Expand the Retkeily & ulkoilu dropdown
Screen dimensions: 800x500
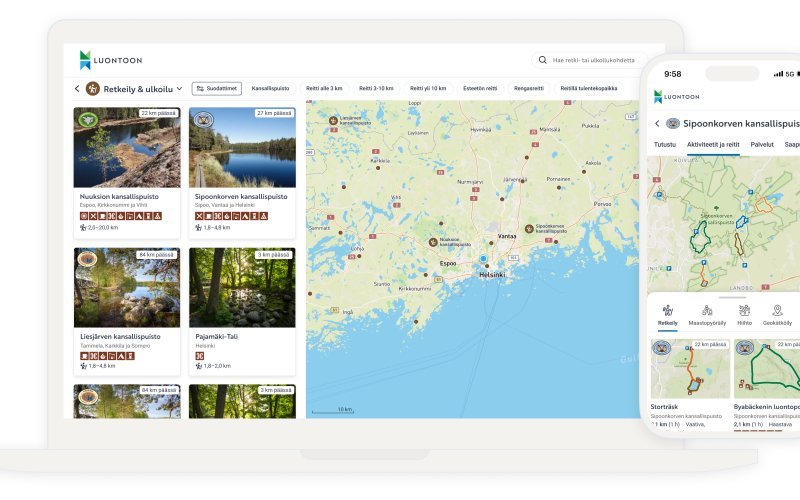tap(179, 89)
